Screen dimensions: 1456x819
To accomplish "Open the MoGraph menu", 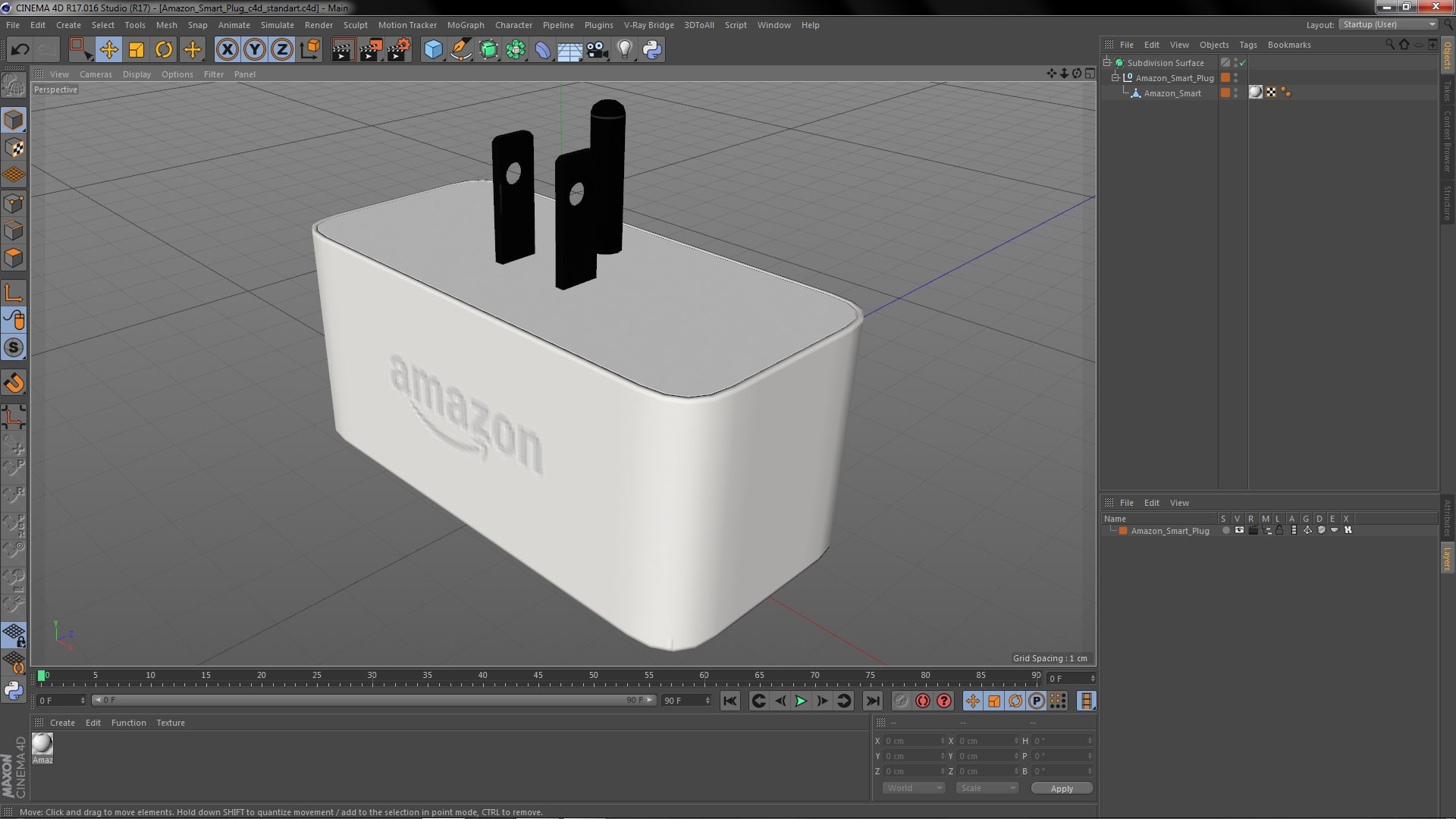I will (x=466, y=25).
